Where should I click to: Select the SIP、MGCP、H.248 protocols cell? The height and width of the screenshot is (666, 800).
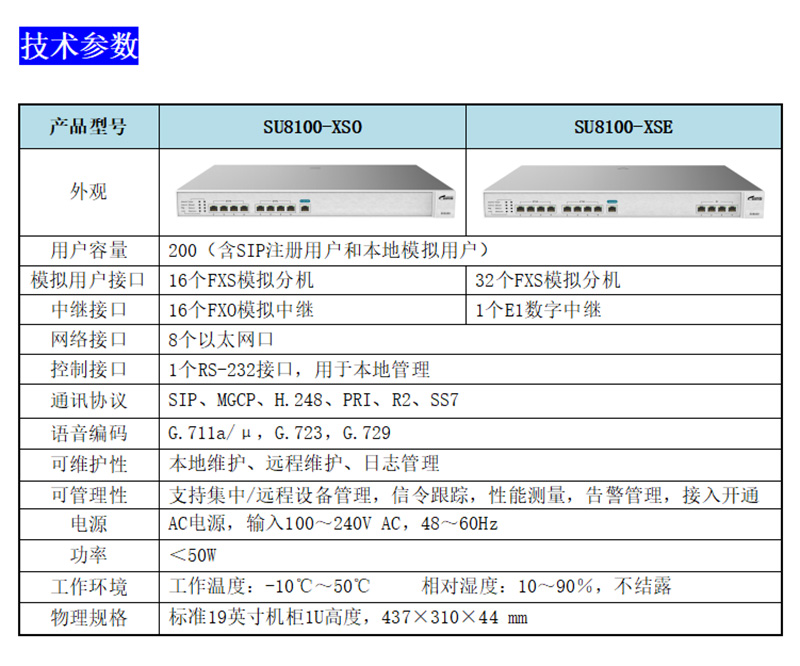coord(470,401)
